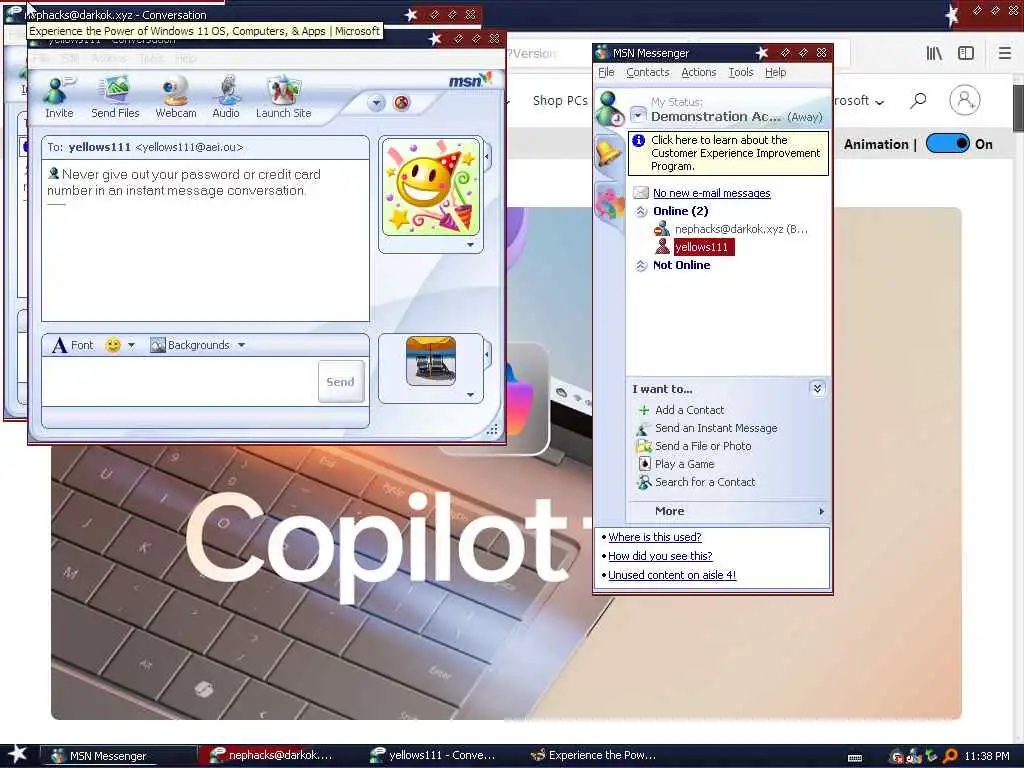Open browser library icon
This screenshot has height=768, width=1024.
[x=934, y=53]
